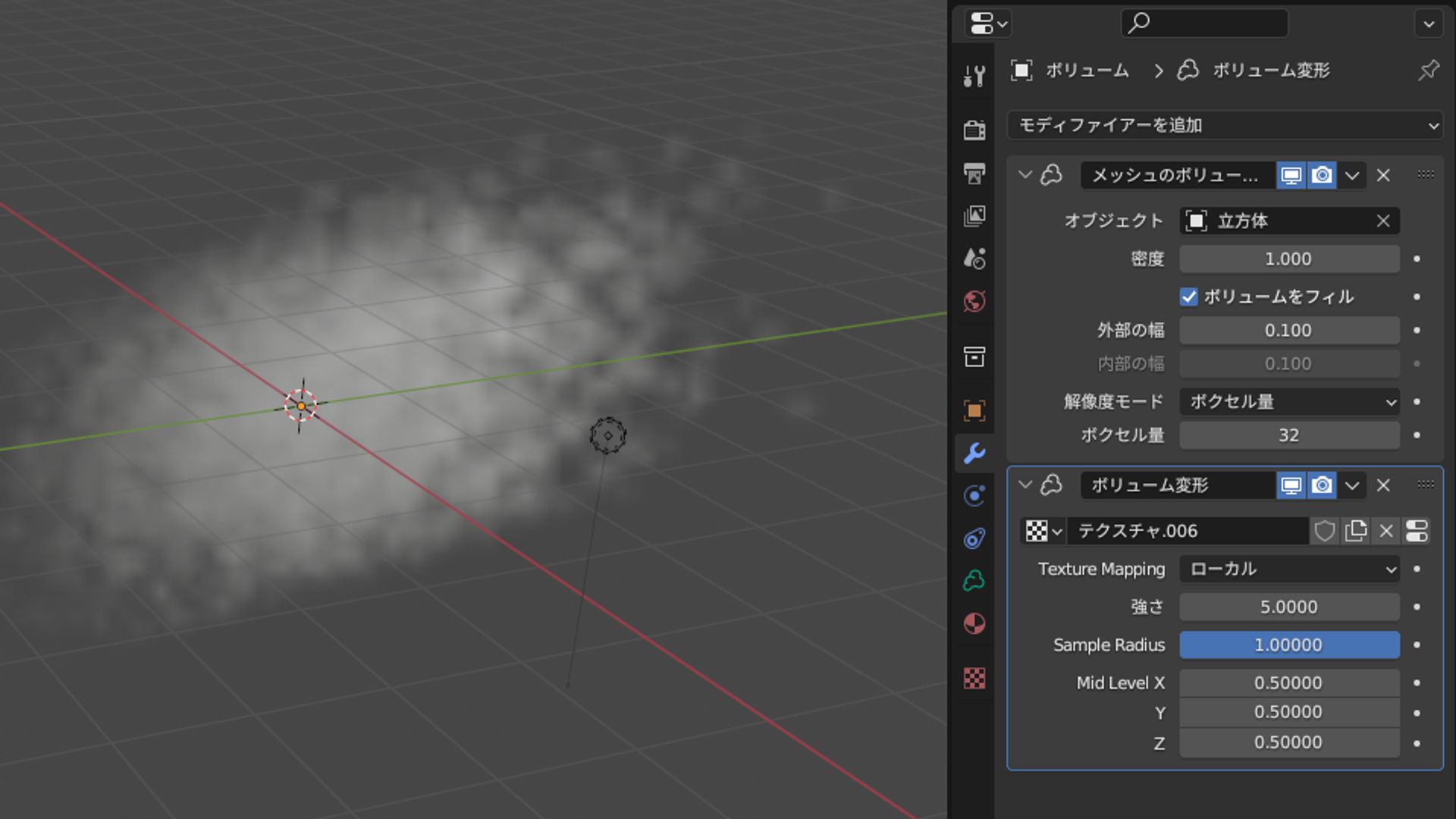Toggle ボリュームをフィル checkbox off

(x=1190, y=297)
